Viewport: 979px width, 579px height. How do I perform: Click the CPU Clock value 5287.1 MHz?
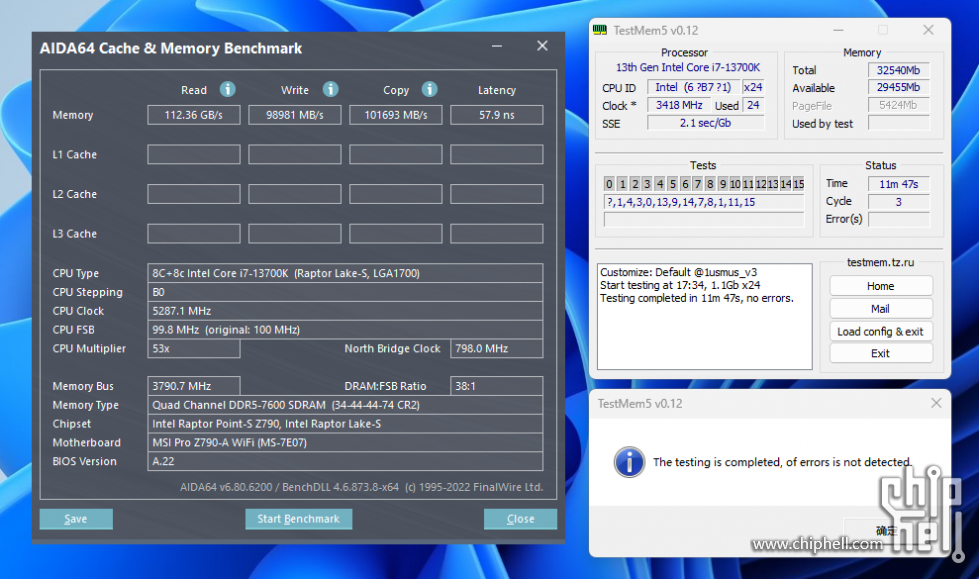pyautogui.click(x=345, y=310)
